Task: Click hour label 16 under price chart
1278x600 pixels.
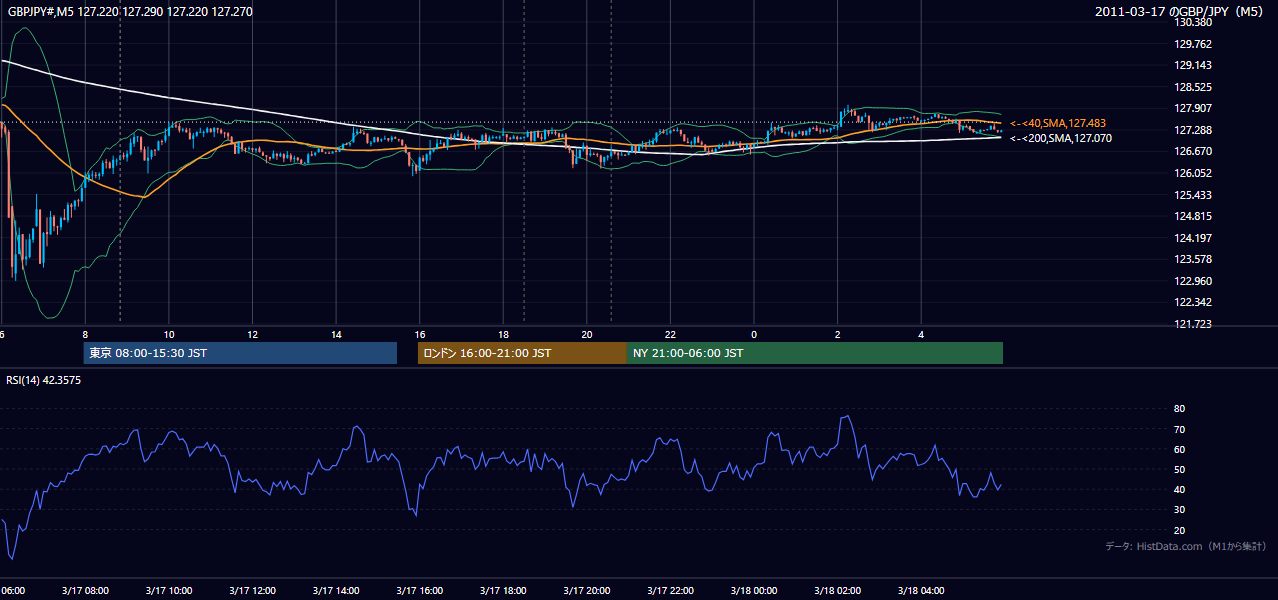Action: [420, 334]
